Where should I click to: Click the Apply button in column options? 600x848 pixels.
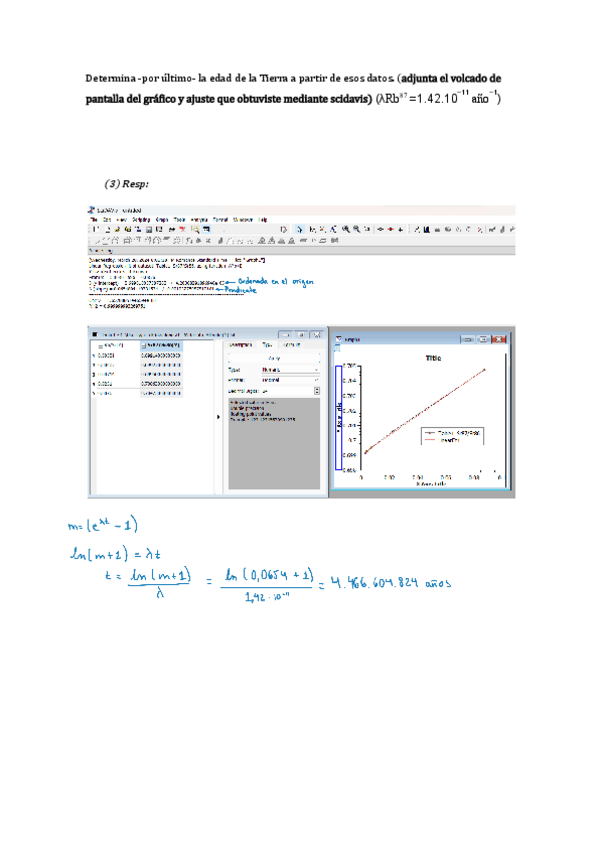coord(274,359)
